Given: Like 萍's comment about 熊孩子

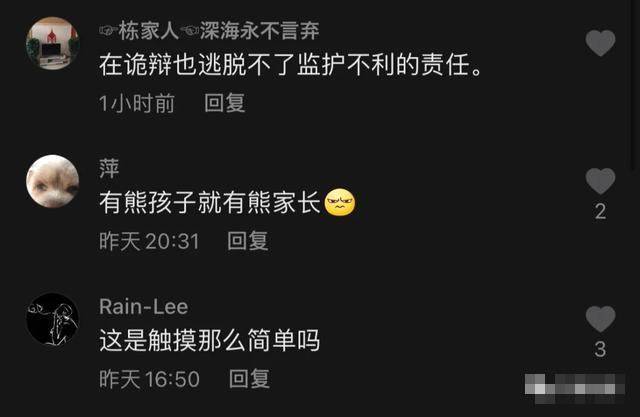Looking at the screenshot, I should (x=600, y=181).
